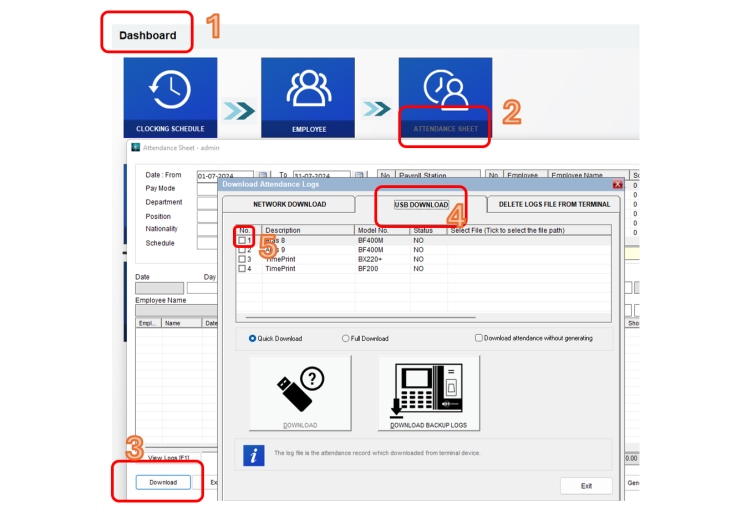Click the USB Download icon button
Viewport: 740px width, 518px height.
(x=300, y=393)
